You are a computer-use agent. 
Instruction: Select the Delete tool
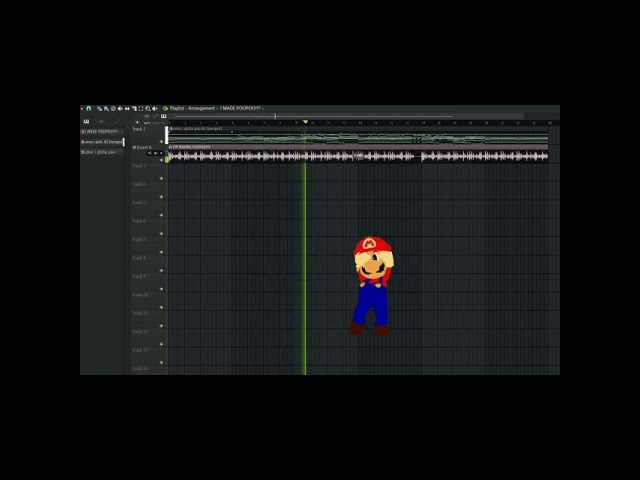click(x=113, y=109)
